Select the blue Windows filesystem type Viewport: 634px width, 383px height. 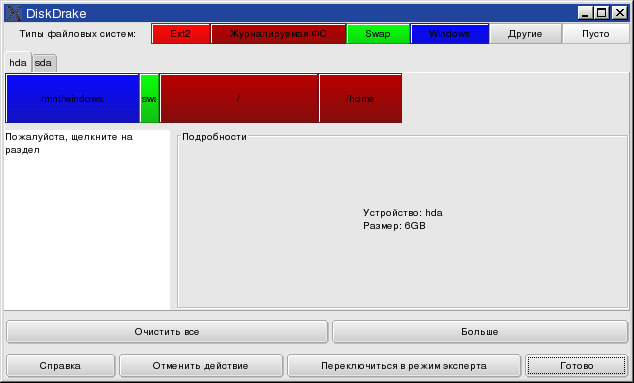tap(450, 34)
